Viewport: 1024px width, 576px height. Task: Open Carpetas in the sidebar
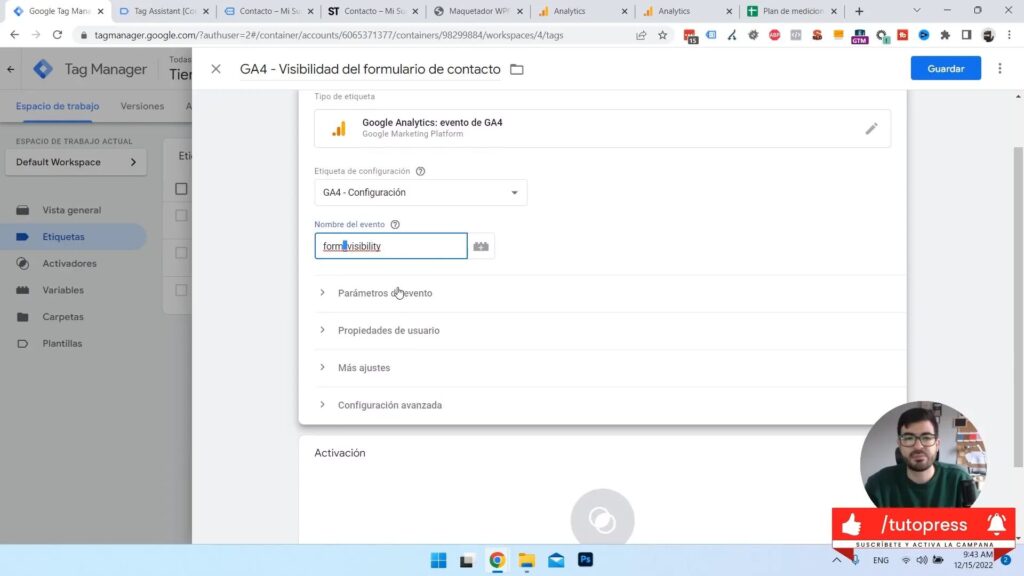[x=63, y=317]
